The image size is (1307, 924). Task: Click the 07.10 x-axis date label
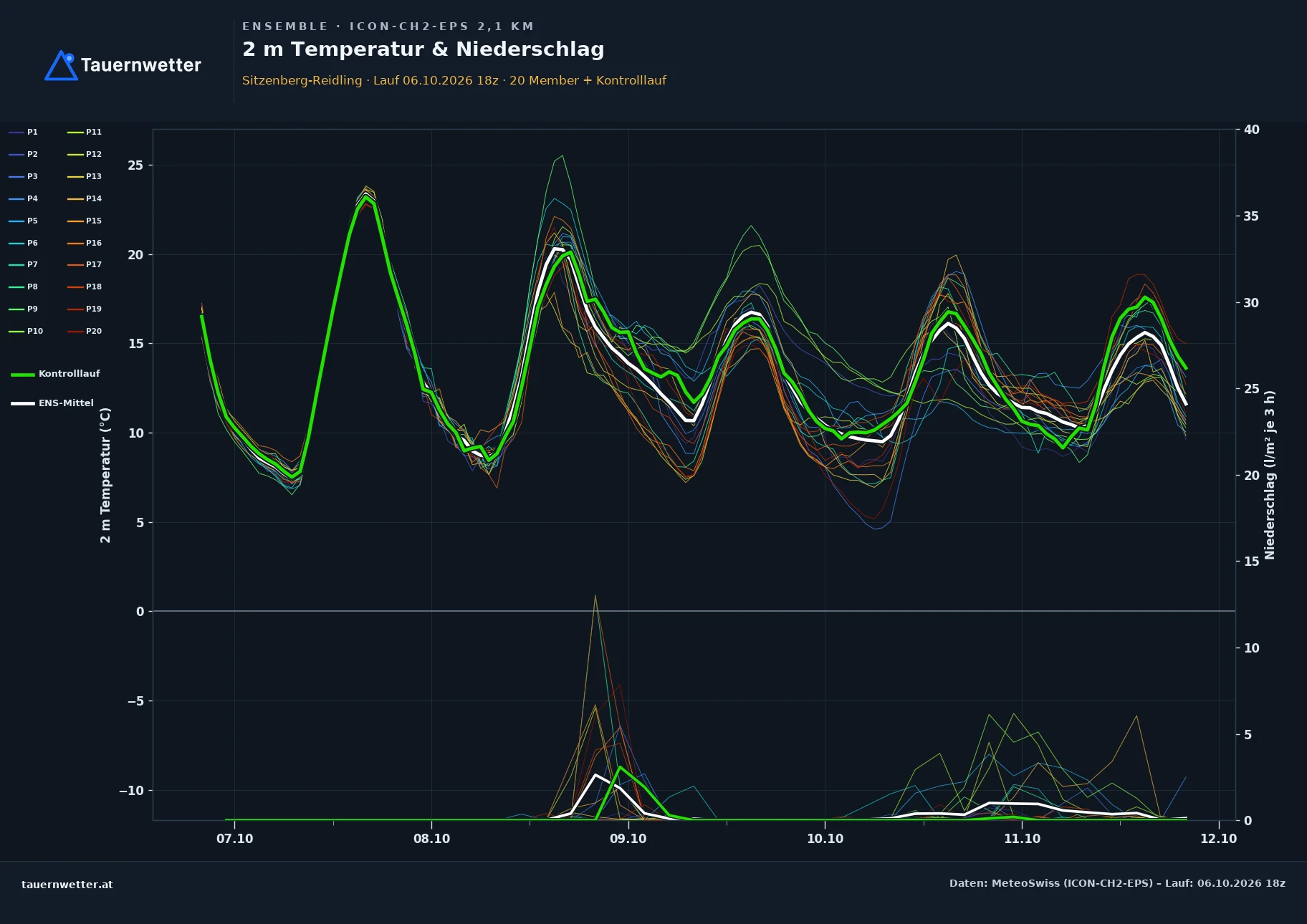235,839
